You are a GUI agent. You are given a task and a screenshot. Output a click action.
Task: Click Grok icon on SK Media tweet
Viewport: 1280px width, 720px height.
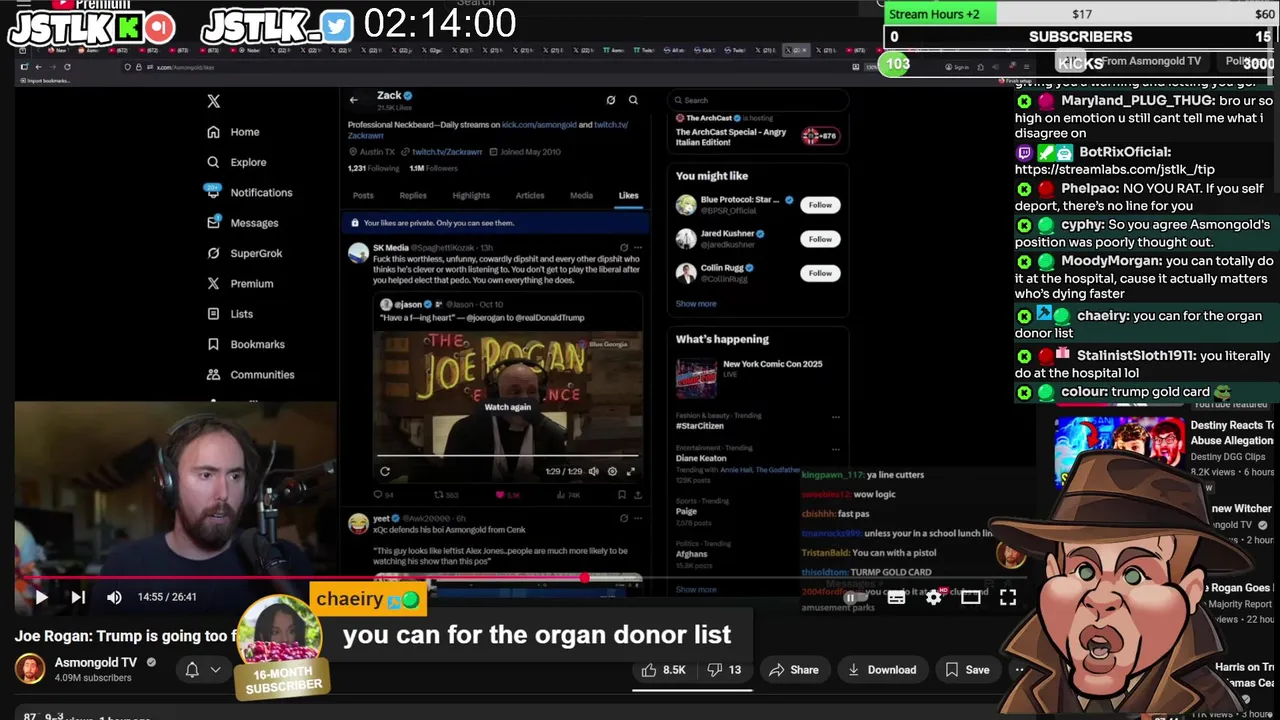pyautogui.click(x=624, y=247)
